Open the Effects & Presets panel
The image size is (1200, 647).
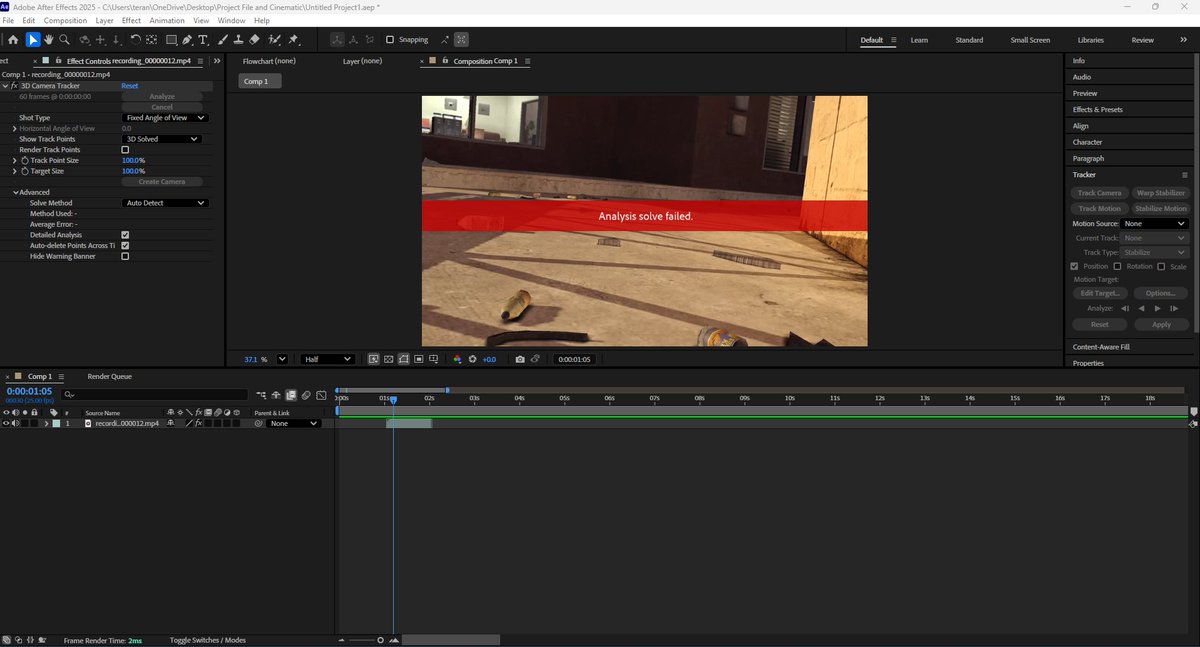click(1097, 109)
